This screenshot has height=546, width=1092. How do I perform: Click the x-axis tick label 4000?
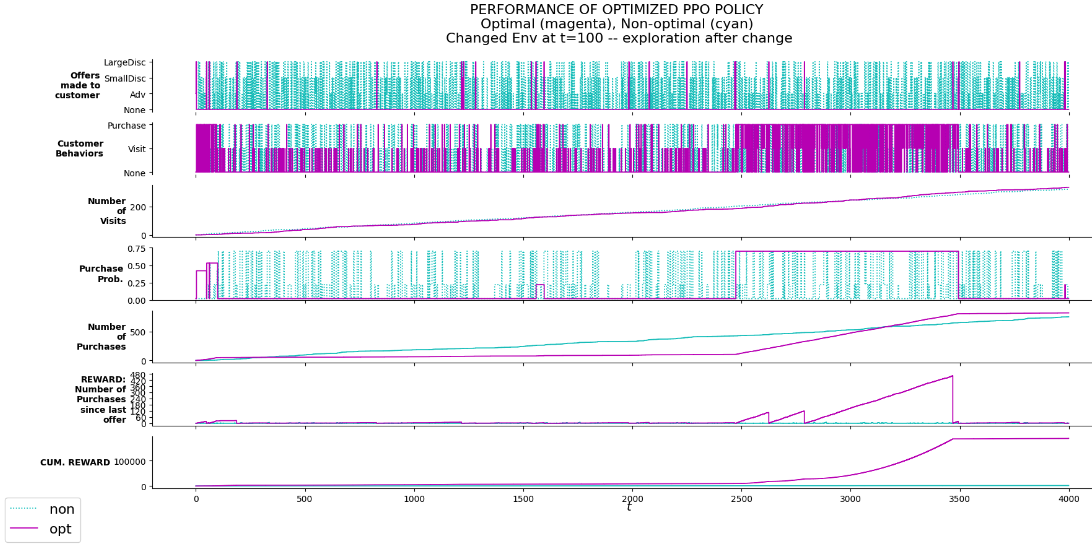tap(1068, 498)
